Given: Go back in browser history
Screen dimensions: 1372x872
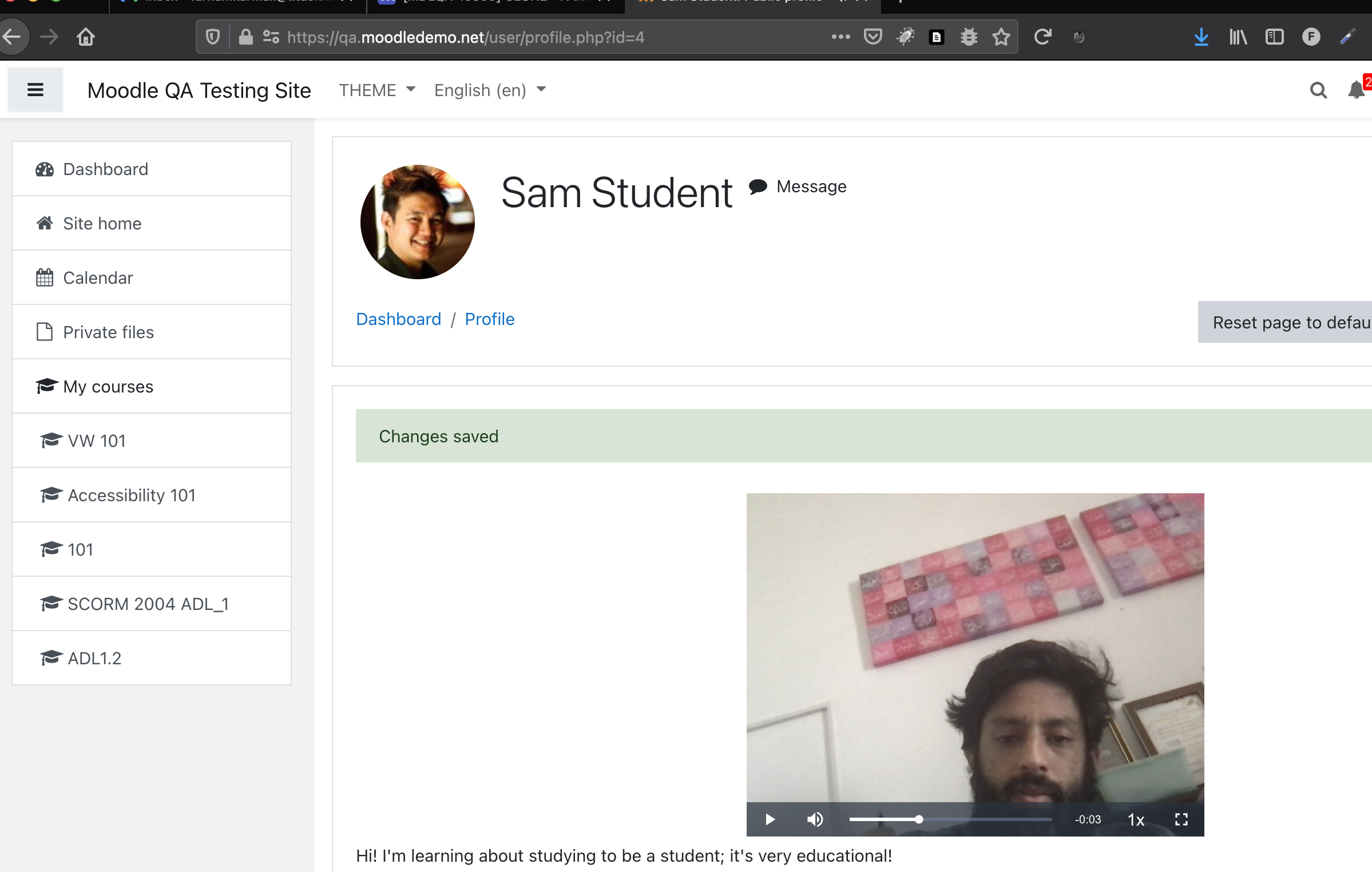Looking at the screenshot, I should (x=13, y=37).
